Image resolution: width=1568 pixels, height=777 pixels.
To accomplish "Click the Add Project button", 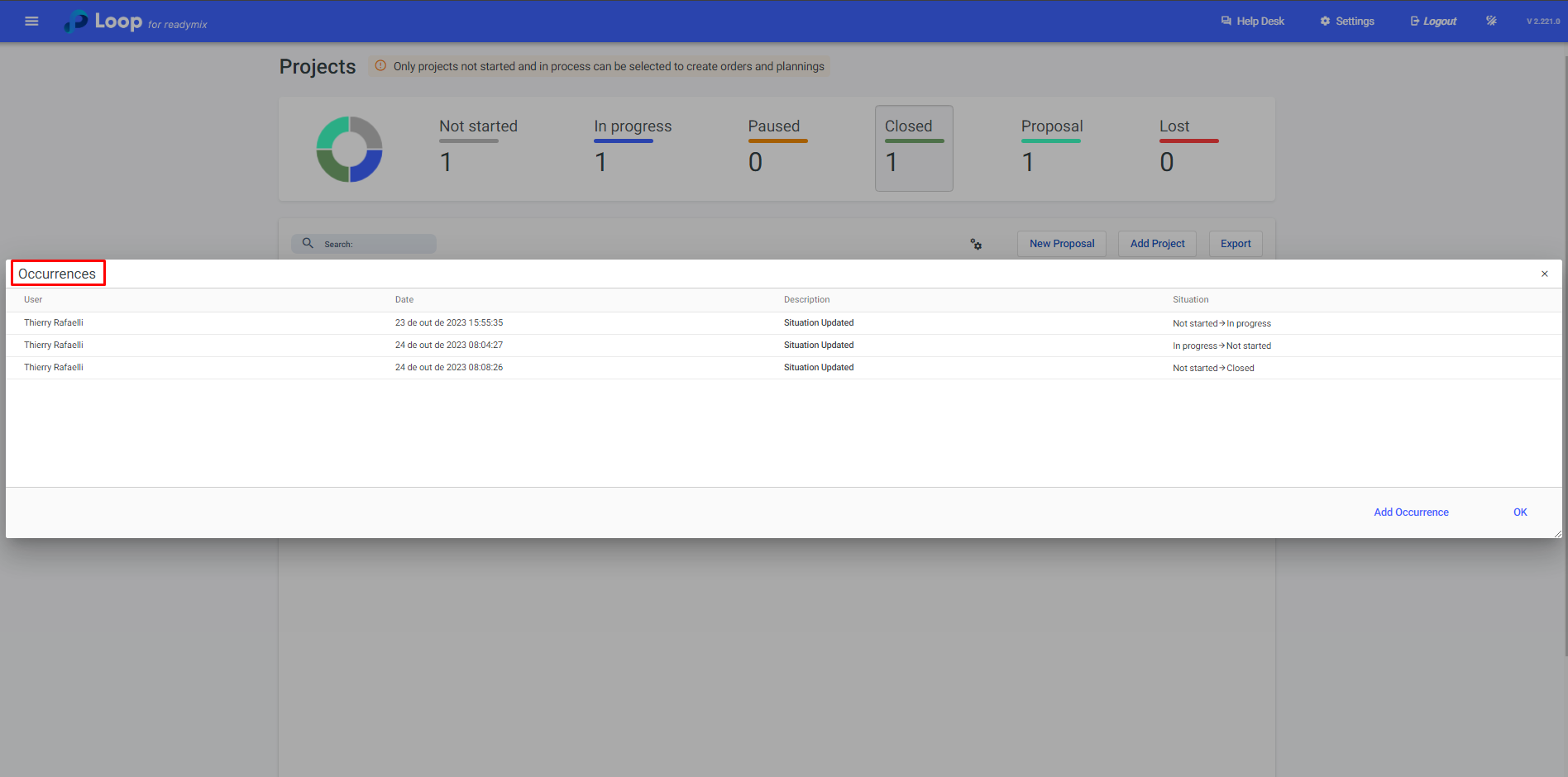I will [1157, 244].
